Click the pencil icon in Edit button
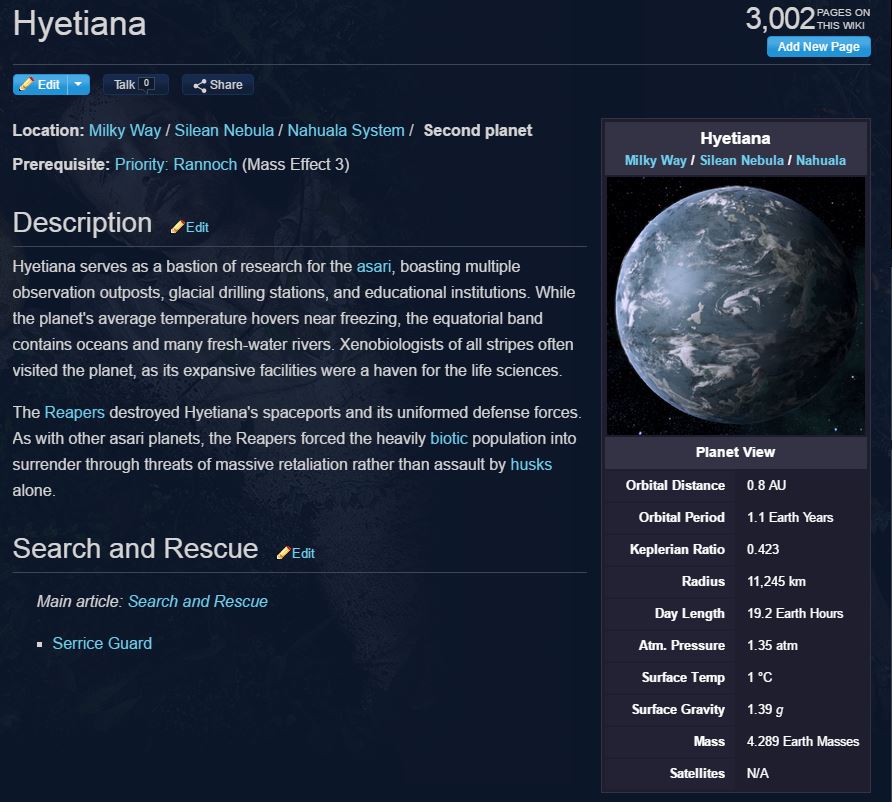 click(x=26, y=84)
